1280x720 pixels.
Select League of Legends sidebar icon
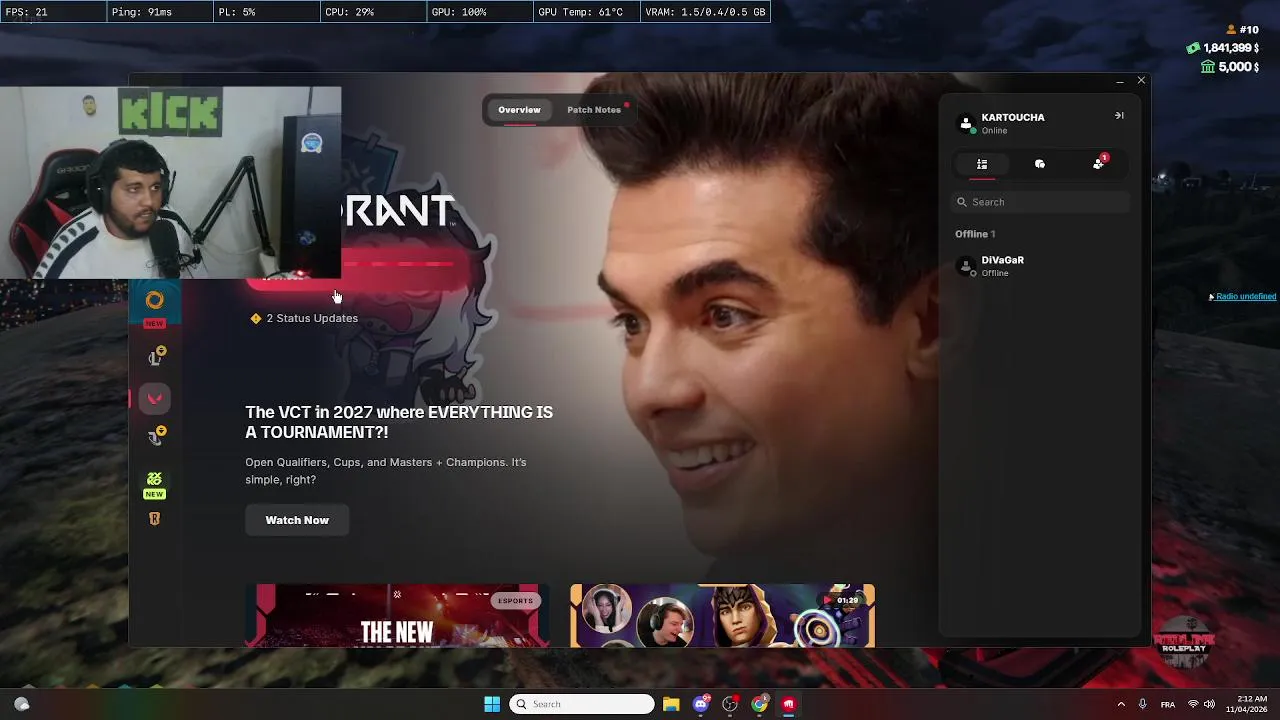coord(156,356)
